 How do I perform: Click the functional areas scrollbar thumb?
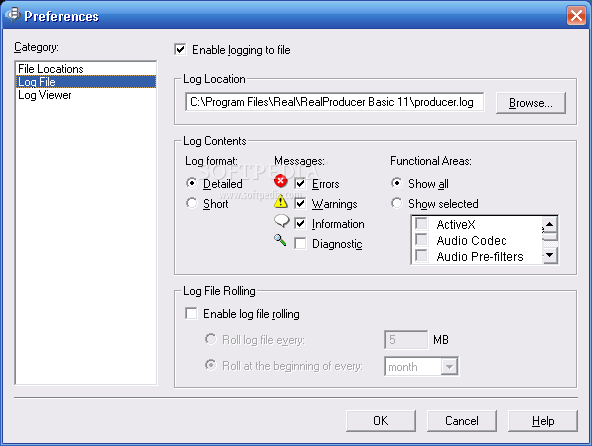(x=550, y=236)
